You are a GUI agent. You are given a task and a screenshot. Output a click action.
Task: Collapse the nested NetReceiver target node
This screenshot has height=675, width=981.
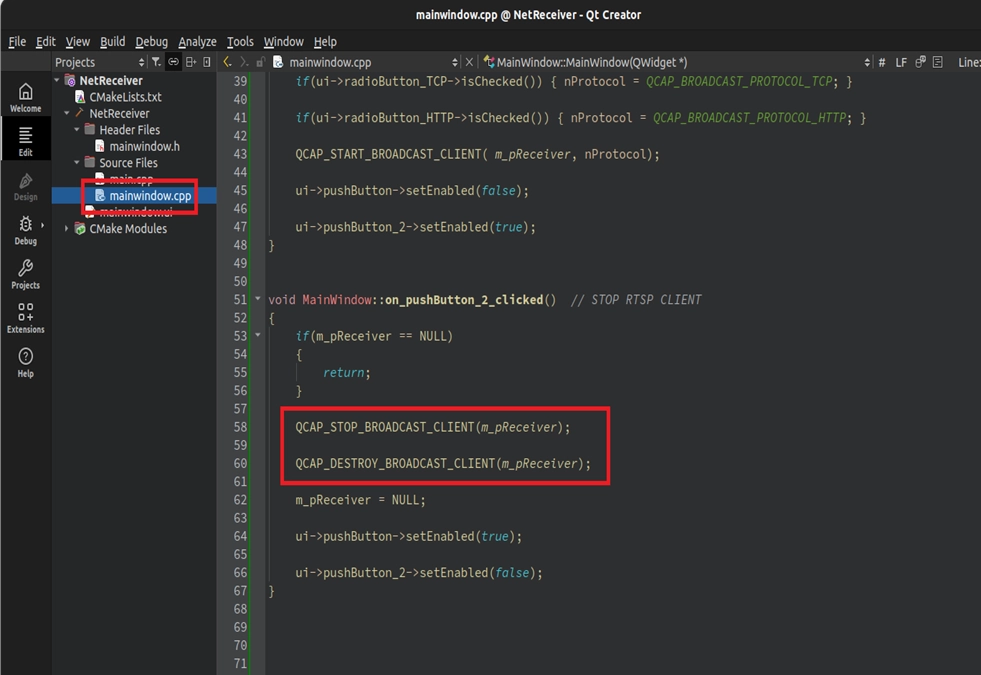(x=67, y=113)
